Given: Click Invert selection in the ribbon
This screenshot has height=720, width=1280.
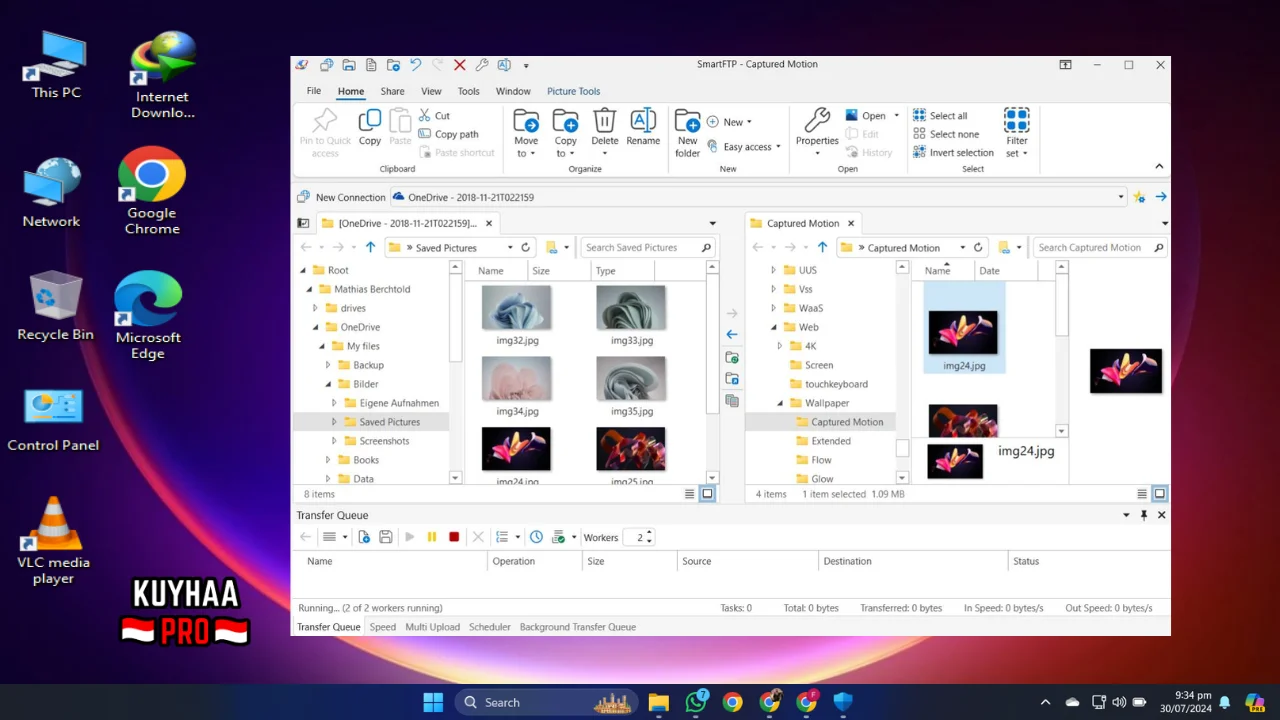Looking at the screenshot, I should point(953,153).
